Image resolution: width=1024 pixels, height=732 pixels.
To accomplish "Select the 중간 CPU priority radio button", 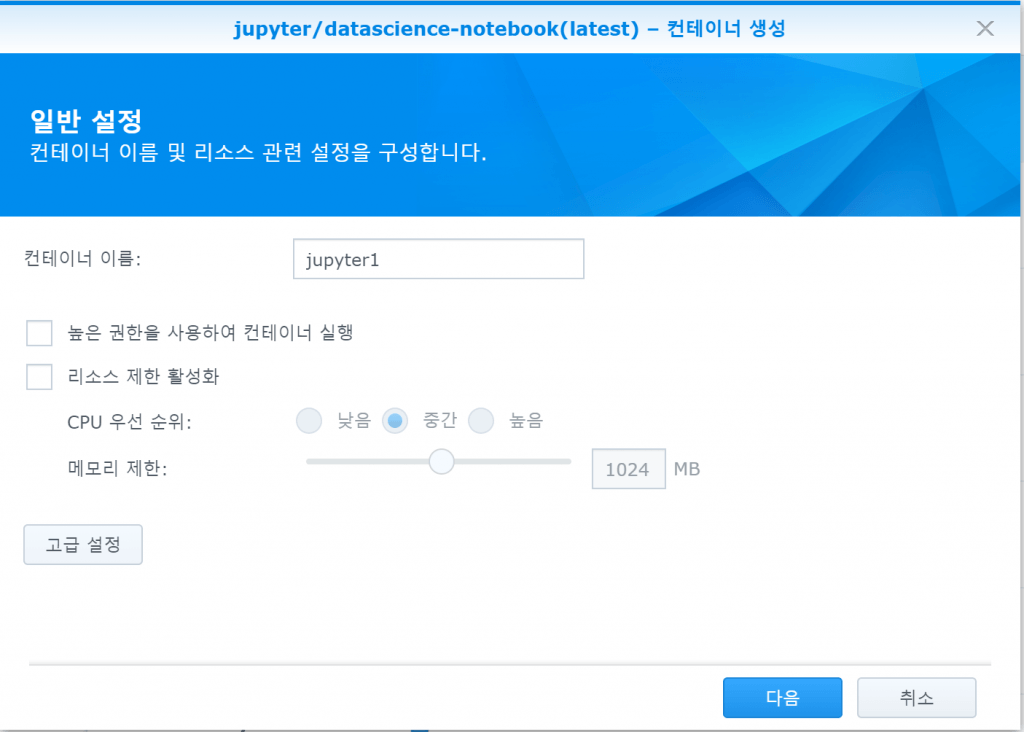I will click(395, 421).
